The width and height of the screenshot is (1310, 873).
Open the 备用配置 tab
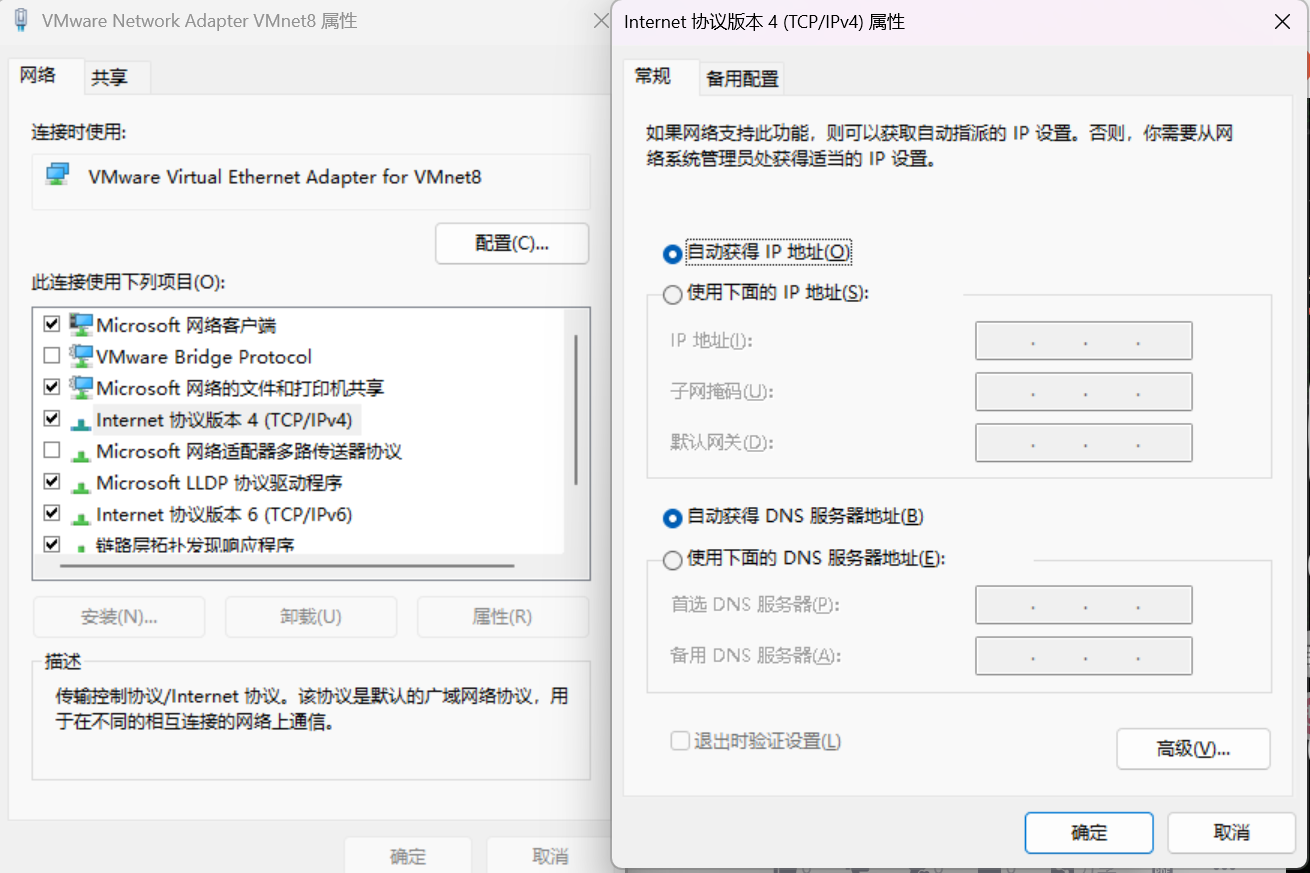pyautogui.click(x=742, y=78)
